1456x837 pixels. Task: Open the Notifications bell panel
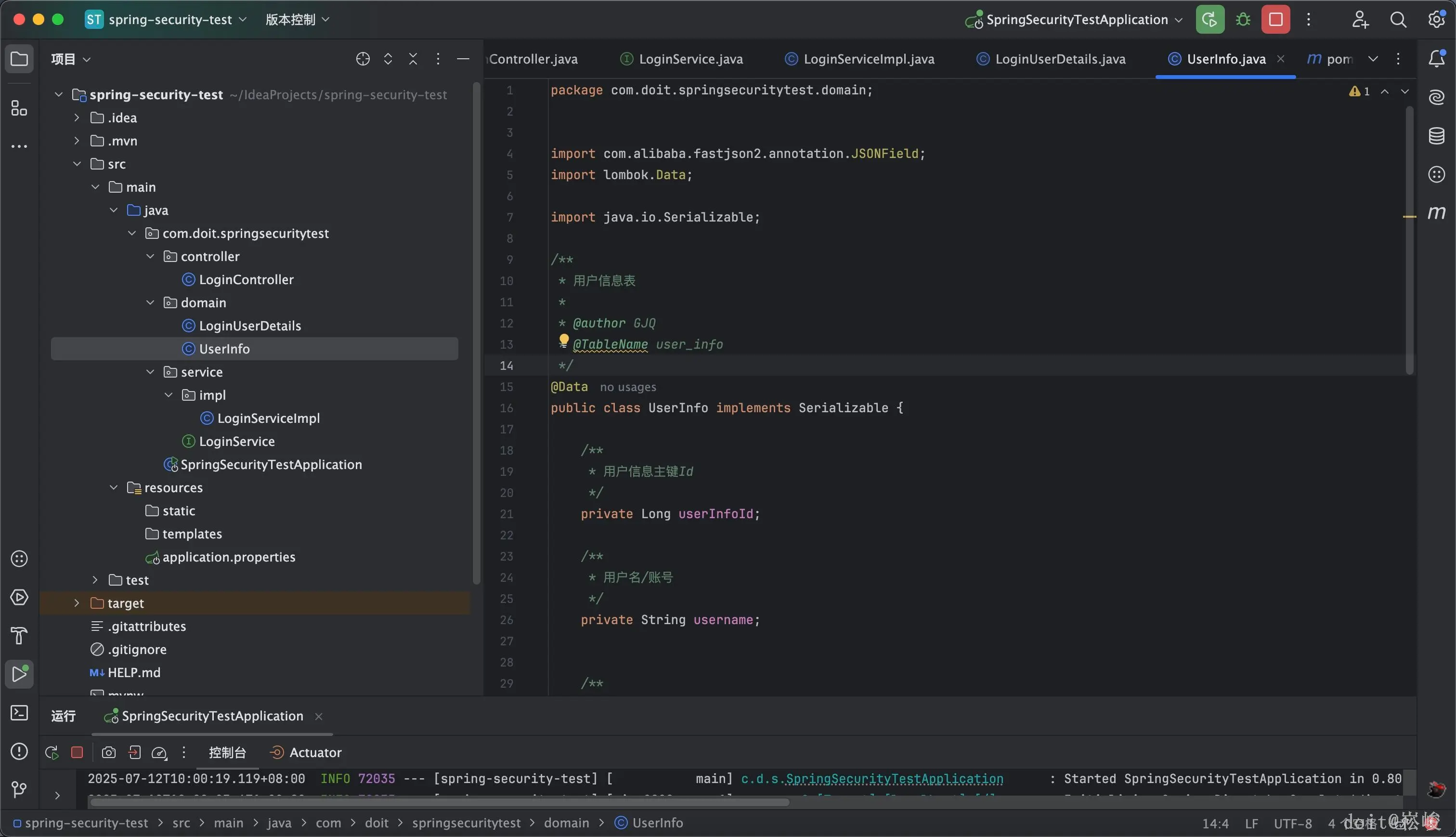click(x=1436, y=59)
